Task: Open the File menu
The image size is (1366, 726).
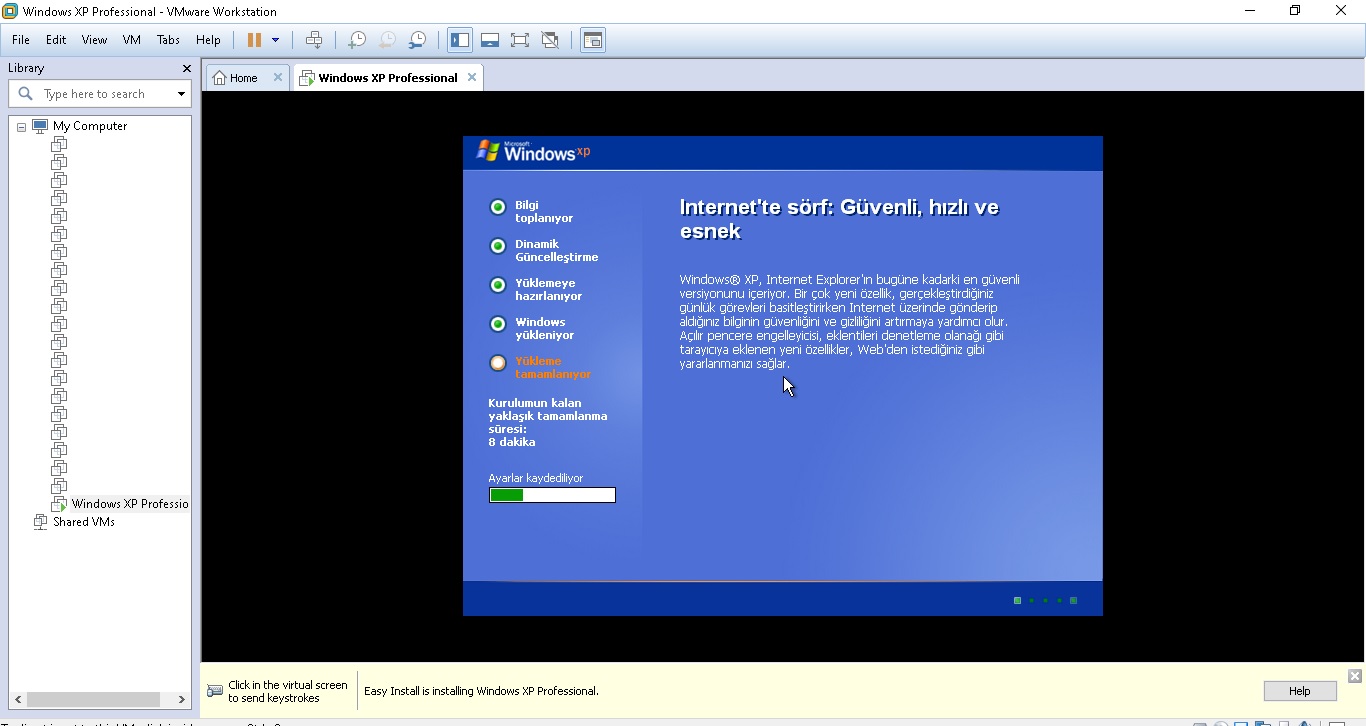Action: click(x=21, y=40)
